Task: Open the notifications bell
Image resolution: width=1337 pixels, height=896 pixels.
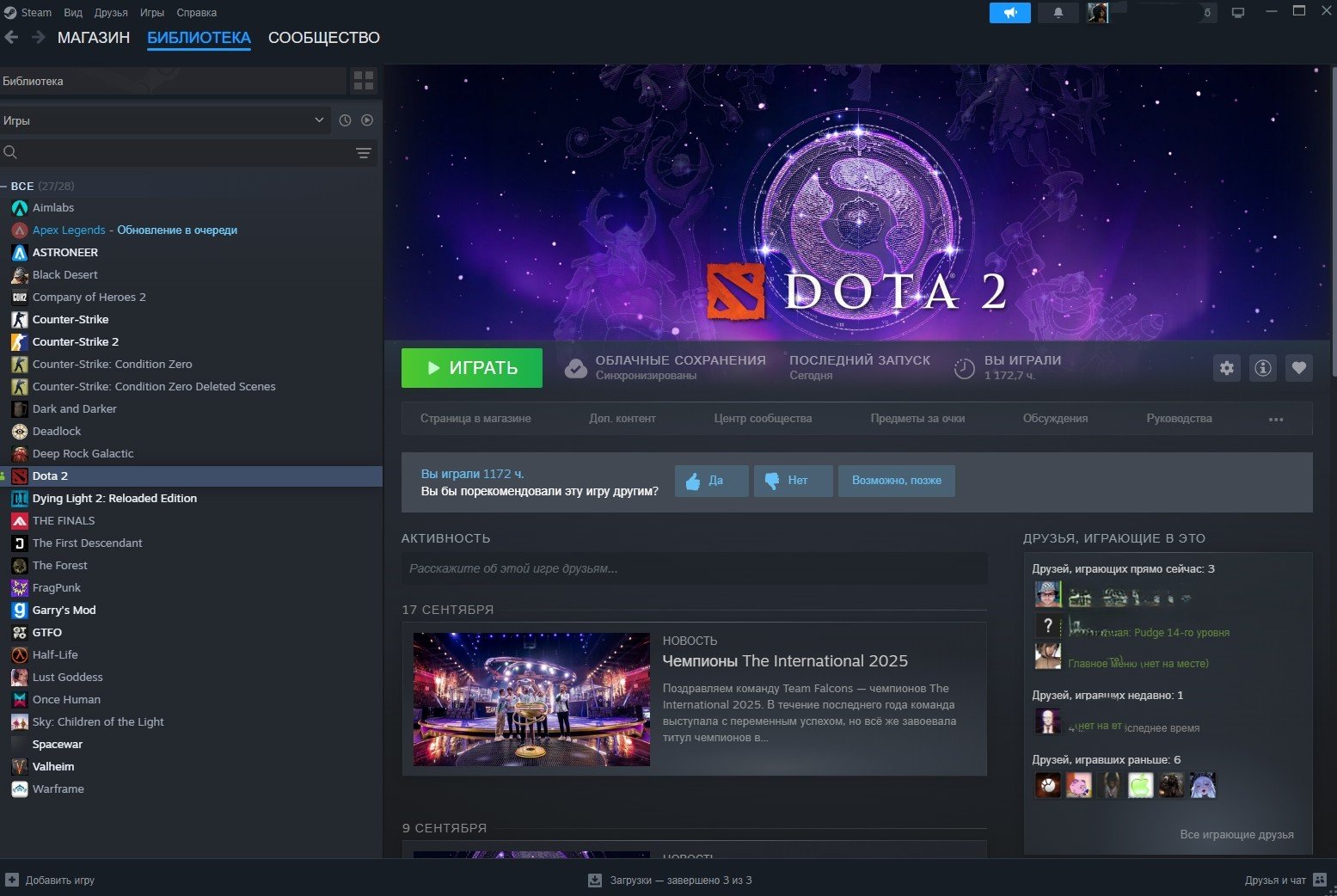Action: click(x=1058, y=13)
